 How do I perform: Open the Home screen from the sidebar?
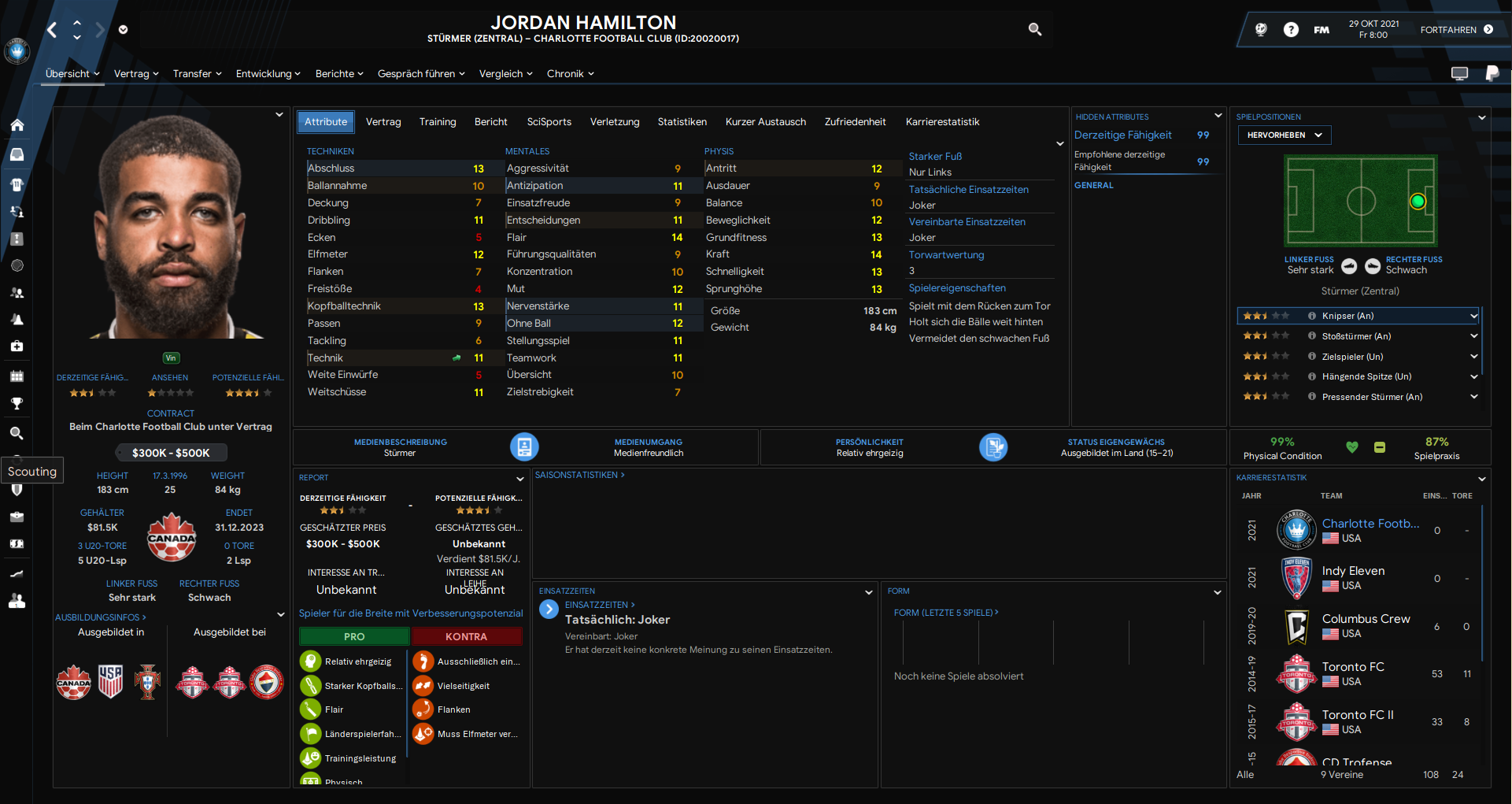click(x=17, y=125)
